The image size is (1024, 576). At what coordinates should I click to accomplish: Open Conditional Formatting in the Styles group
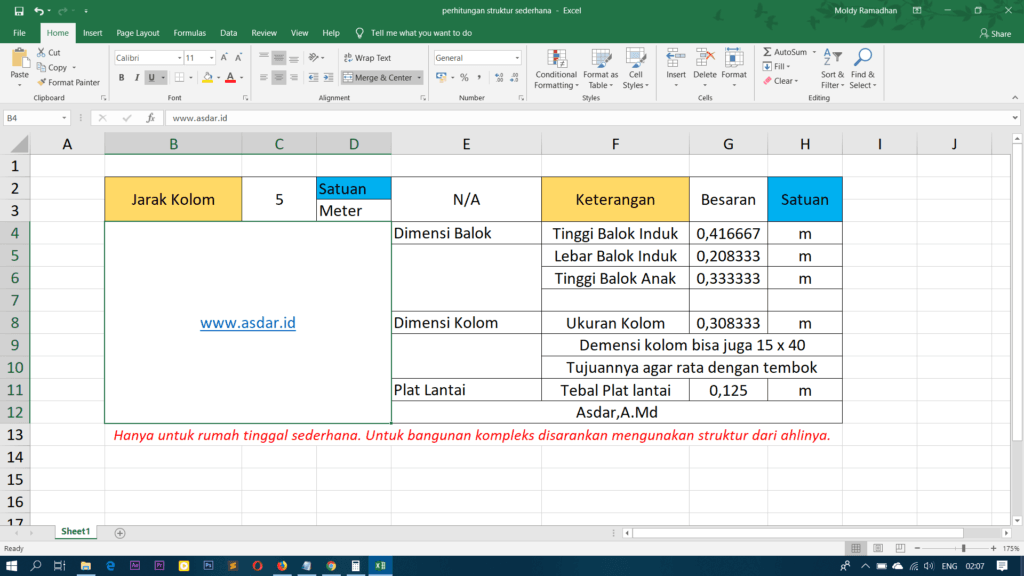click(x=555, y=67)
